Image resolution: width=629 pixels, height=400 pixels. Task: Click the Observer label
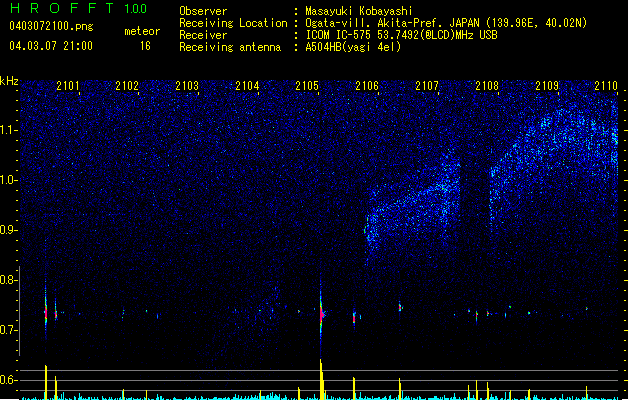coord(203,11)
